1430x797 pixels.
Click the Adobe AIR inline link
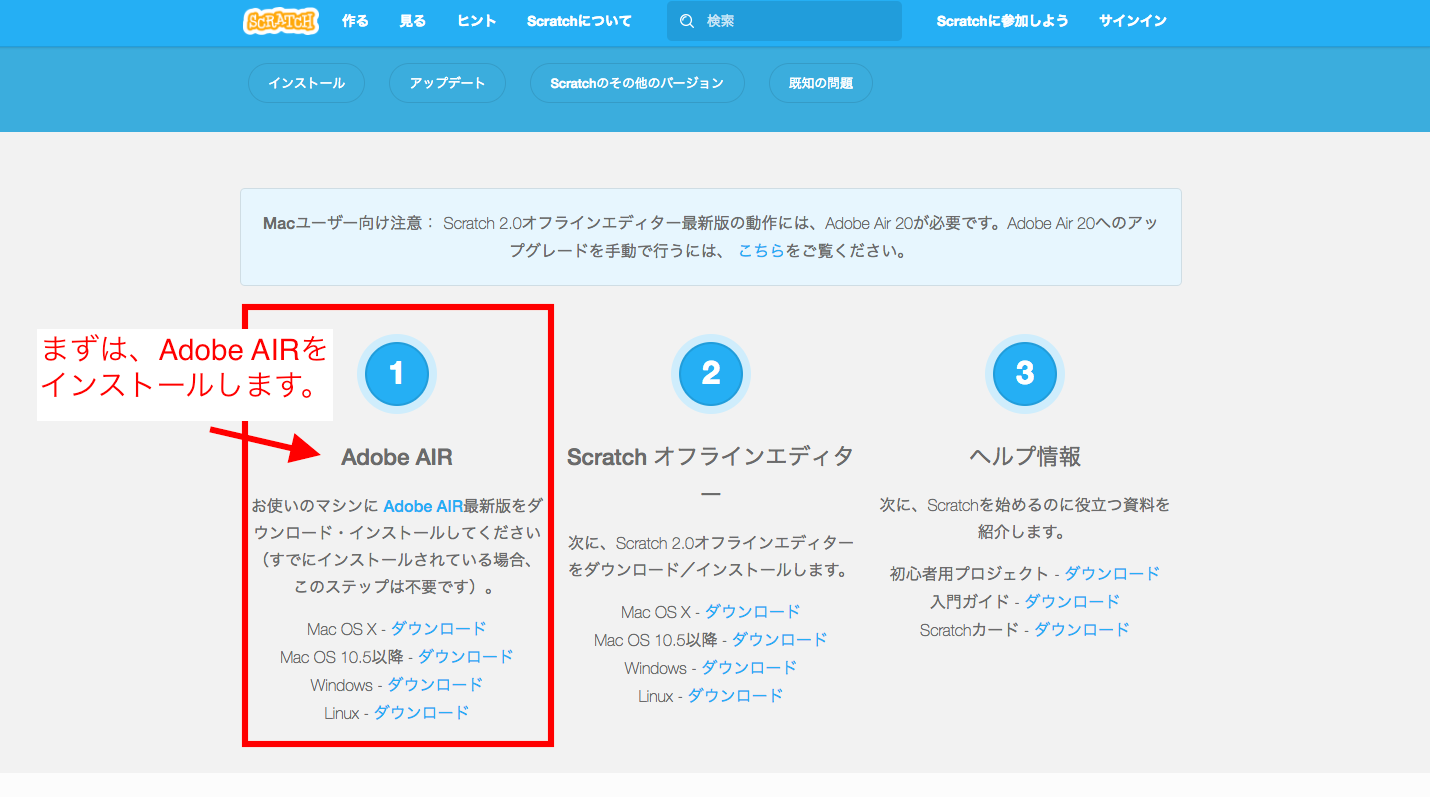423,506
